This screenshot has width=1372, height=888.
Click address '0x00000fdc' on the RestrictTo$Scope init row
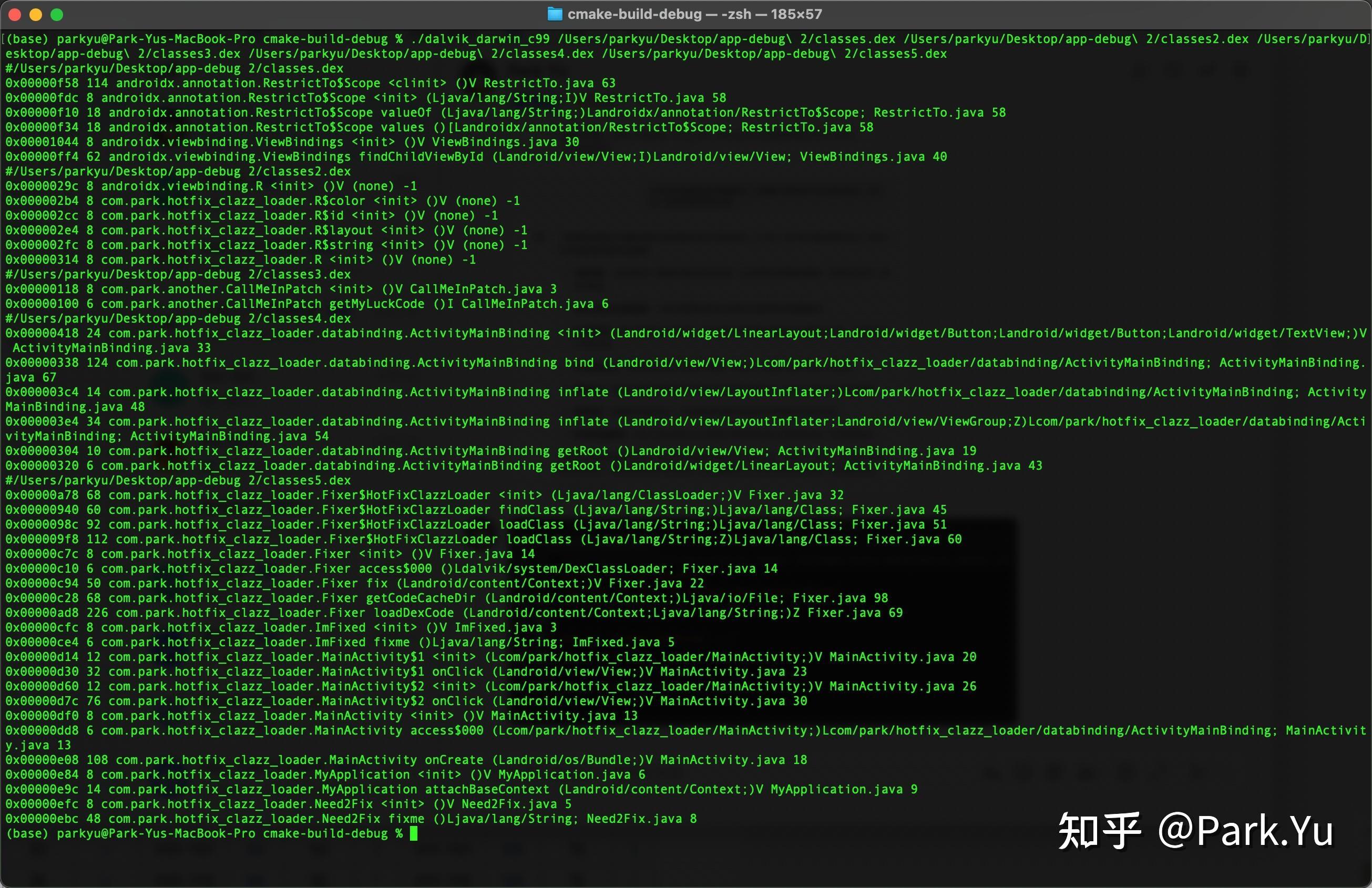coord(42,97)
